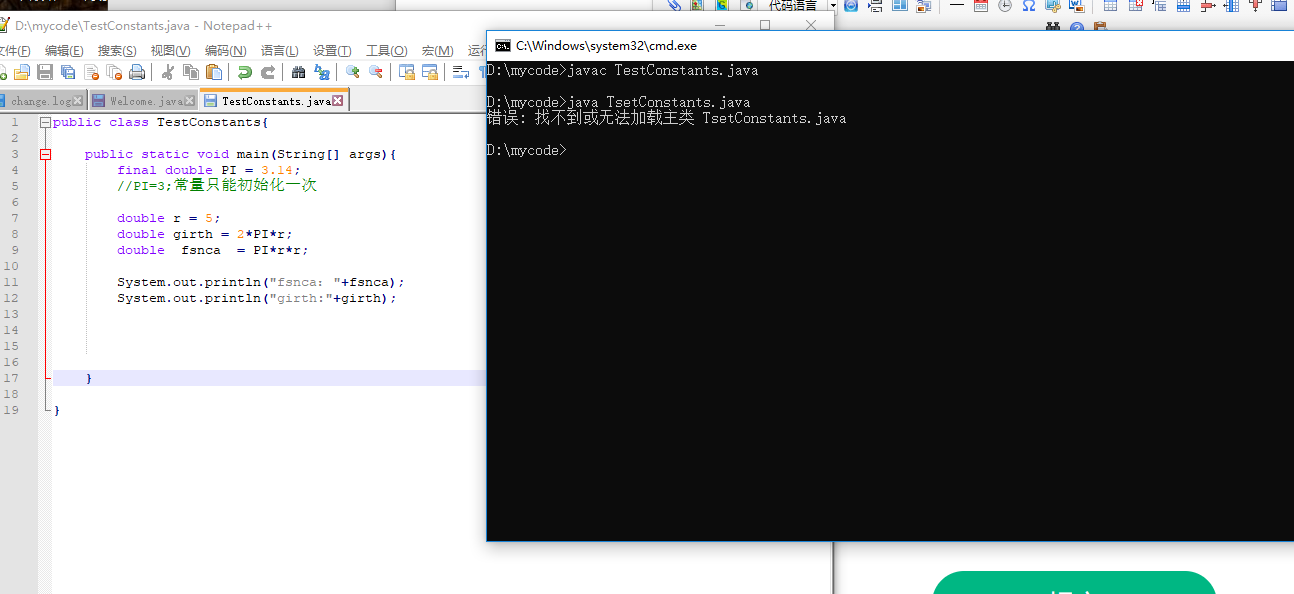Undo last edit with the green arrow
The image size is (1294, 594).
pyautogui.click(x=245, y=72)
